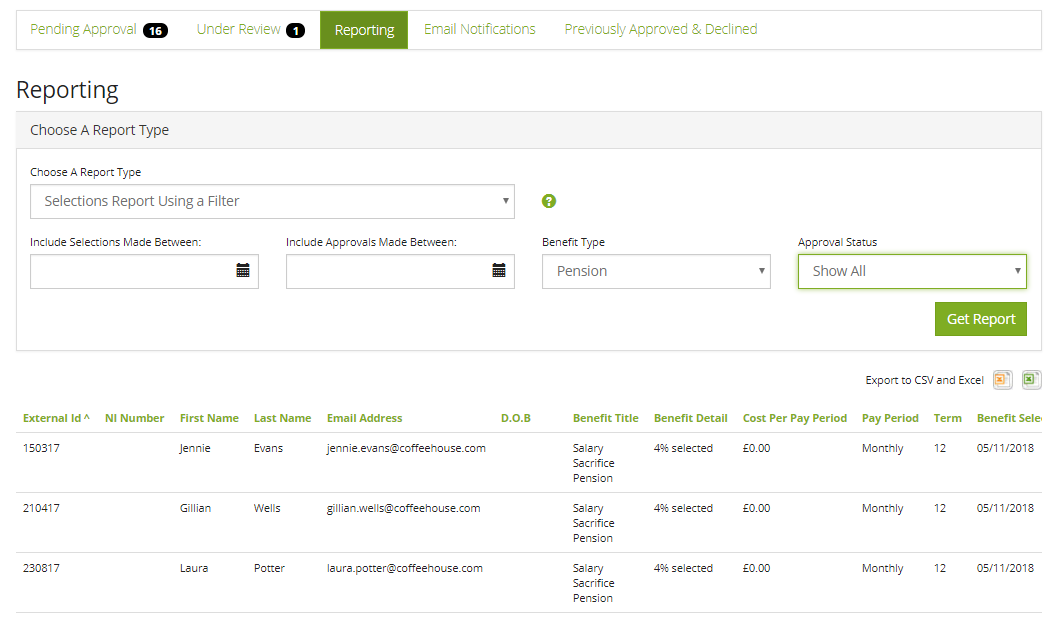This screenshot has width=1050, height=618.
Task: Click Export to CSV and Excel label
Action: [x=924, y=380]
